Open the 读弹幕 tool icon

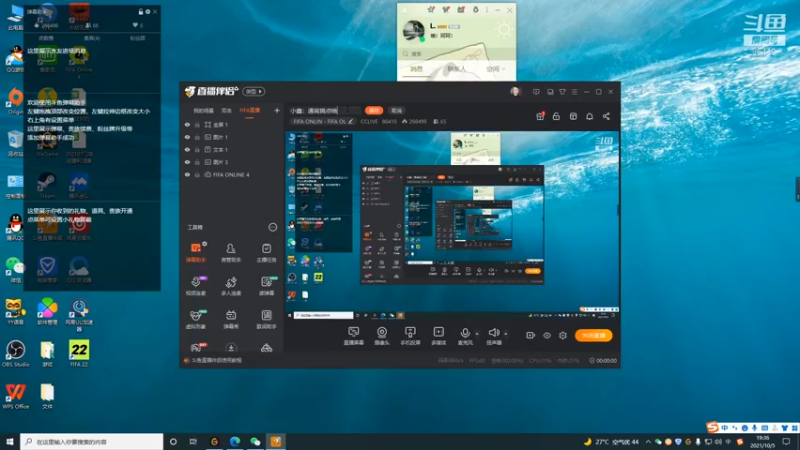pos(266,286)
